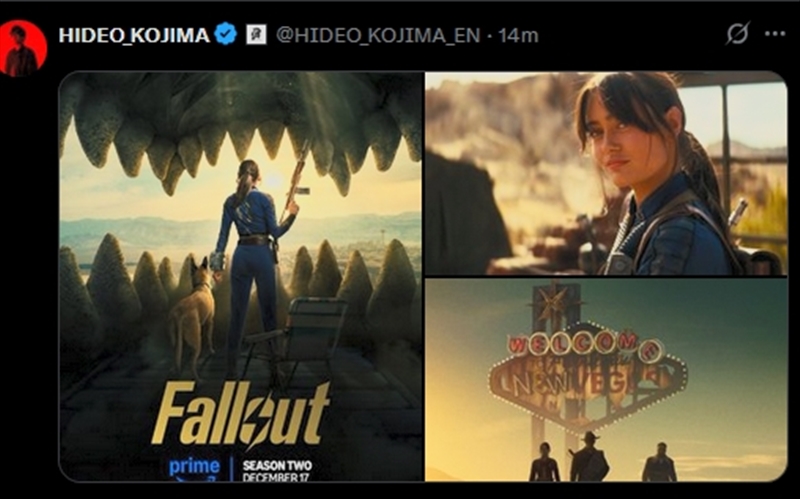Click the prime logo on the poster
This screenshot has height=499, width=800.
coord(194,468)
